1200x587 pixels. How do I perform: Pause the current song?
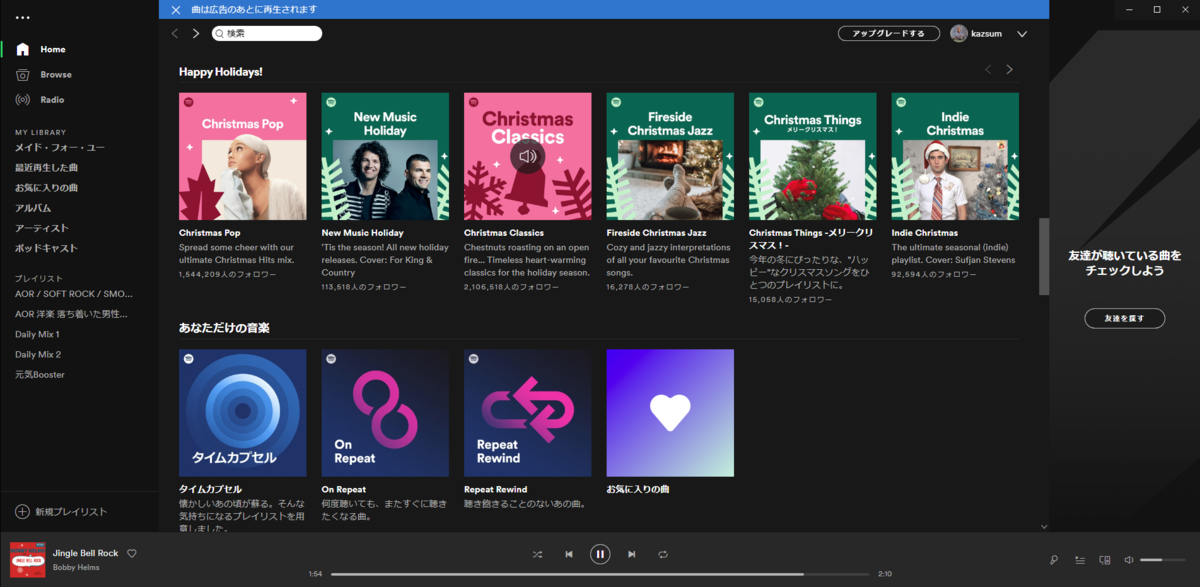pyautogui.click(x=600, y=554)
